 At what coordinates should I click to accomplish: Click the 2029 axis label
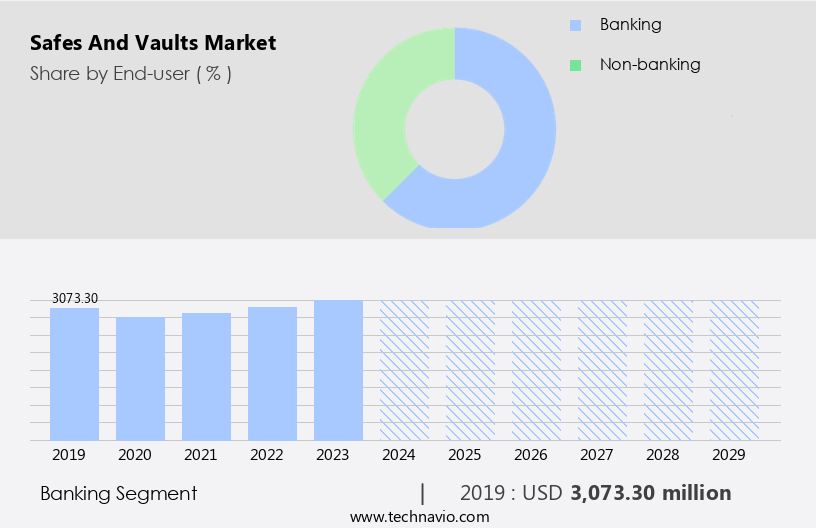pyautogui.click(x=729, y=455)
